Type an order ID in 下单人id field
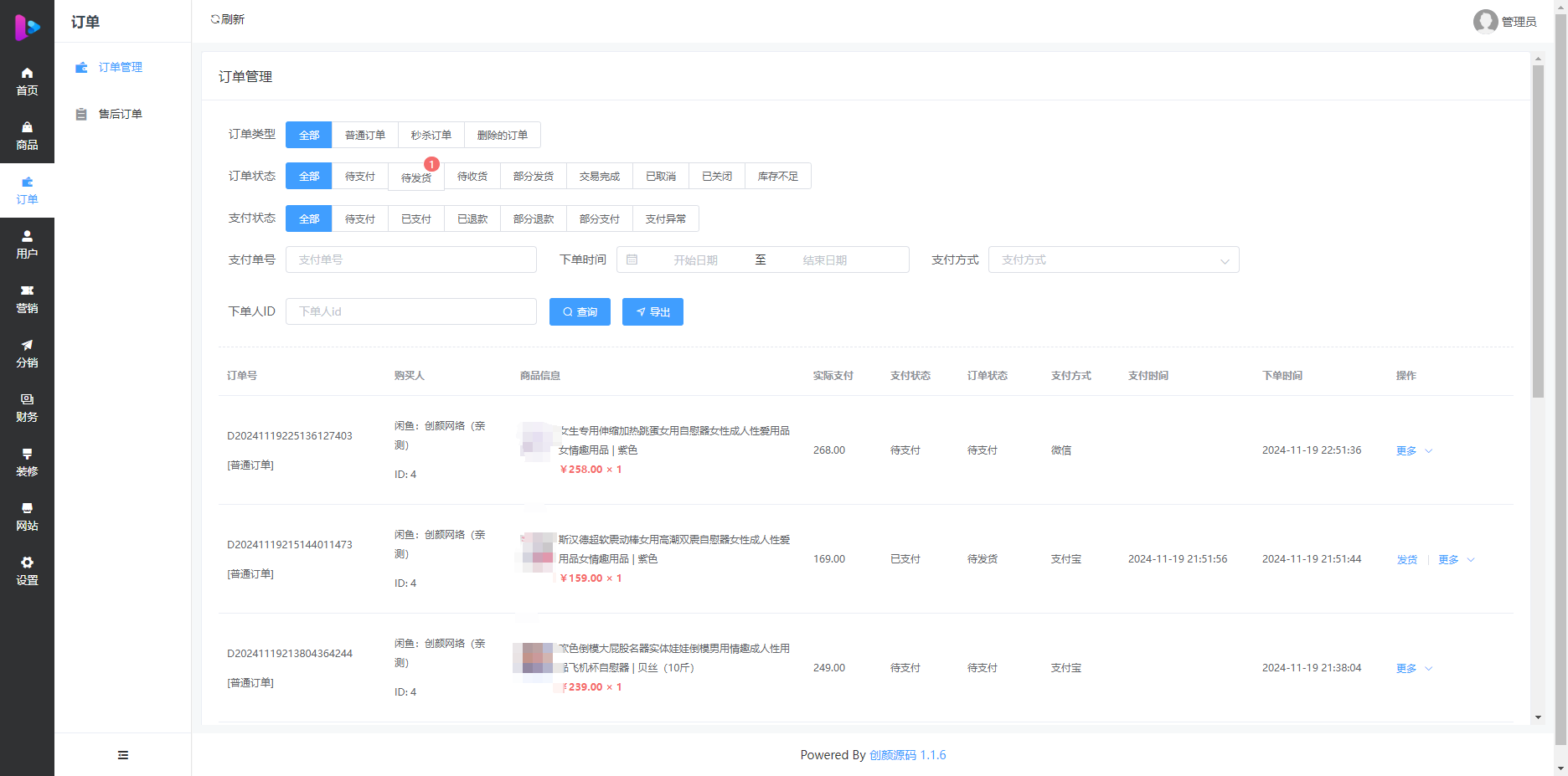Image resolution: width=1568 pixels, height=776 pixels. [410, 311]
